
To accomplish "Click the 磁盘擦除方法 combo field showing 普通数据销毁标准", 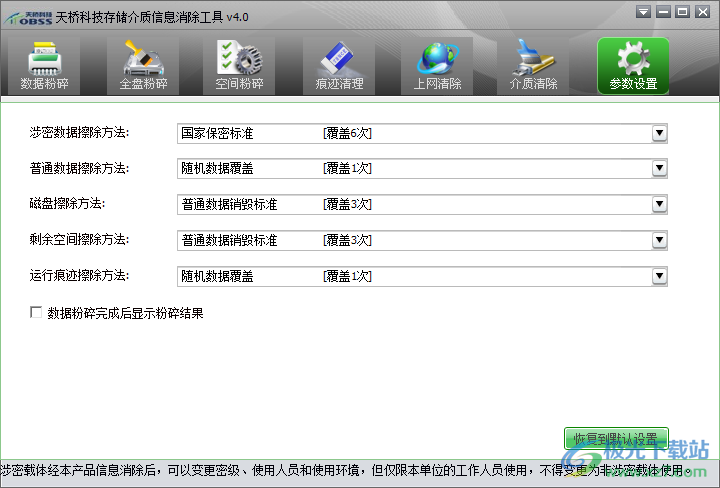I will [x=422, y=204].
